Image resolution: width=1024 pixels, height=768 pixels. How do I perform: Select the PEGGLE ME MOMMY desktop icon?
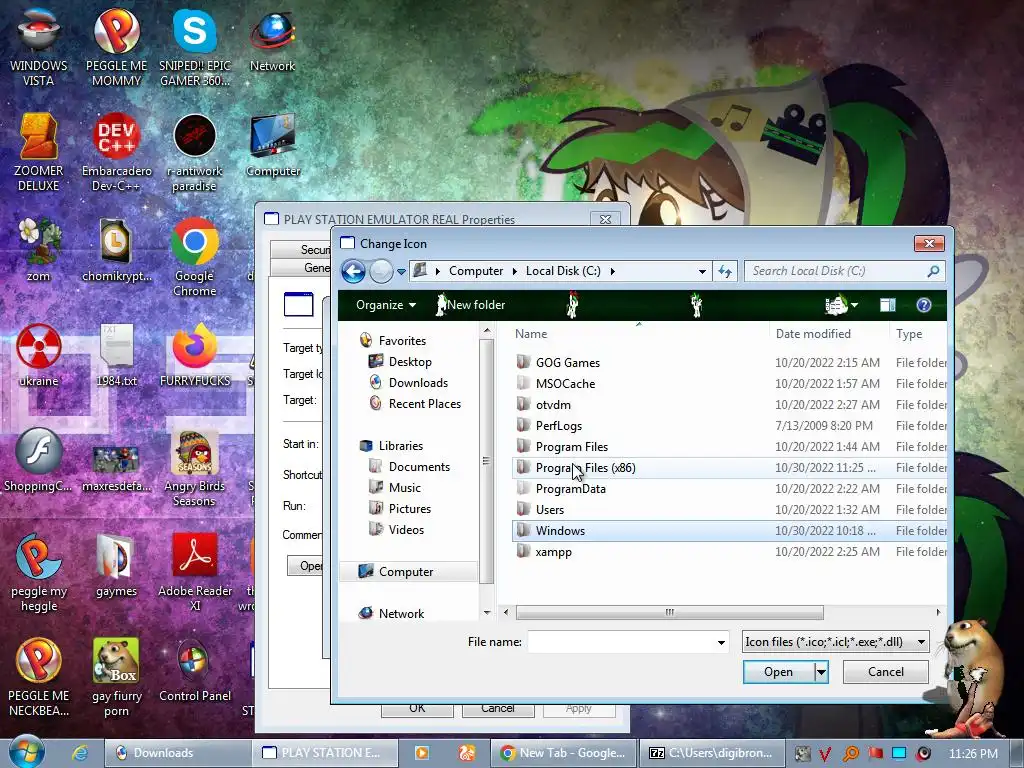(116, 47)
